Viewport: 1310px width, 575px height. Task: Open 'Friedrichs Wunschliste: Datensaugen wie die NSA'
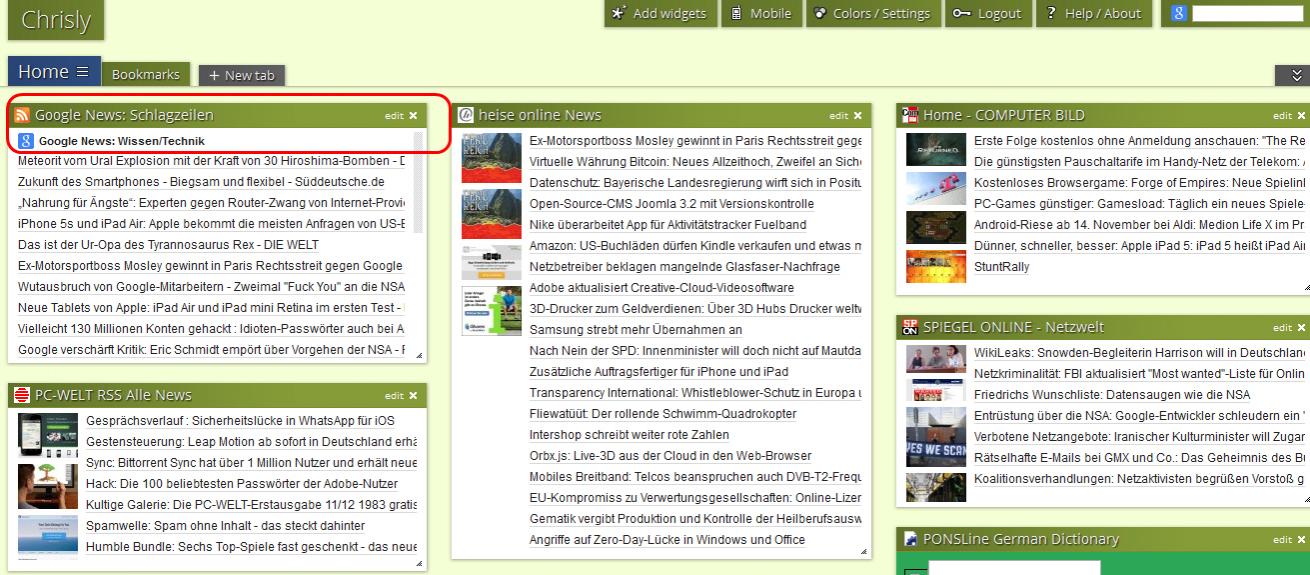pyautogui.click(x=1112, y=394)
